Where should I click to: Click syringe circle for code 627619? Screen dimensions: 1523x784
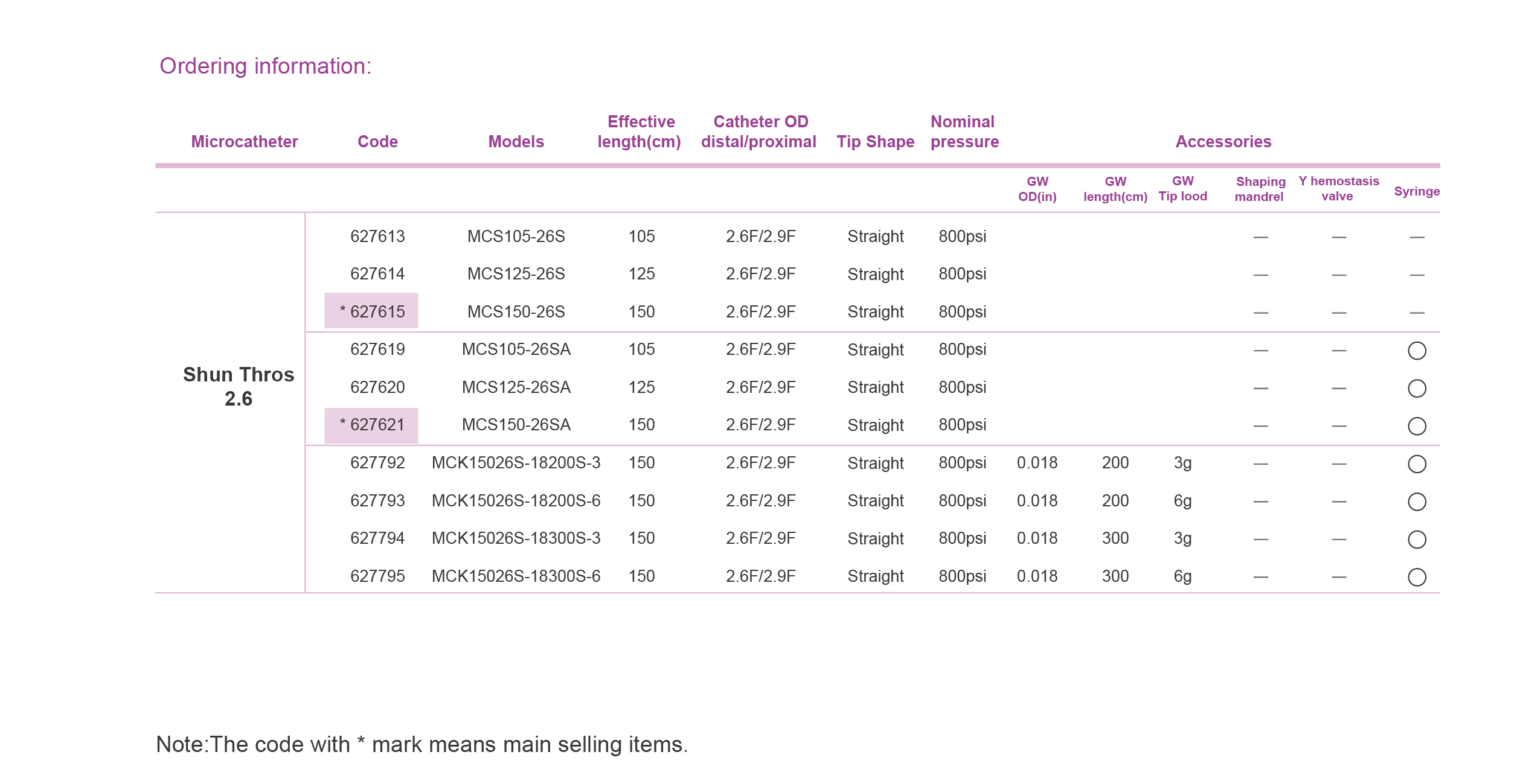pos(1416,351)
